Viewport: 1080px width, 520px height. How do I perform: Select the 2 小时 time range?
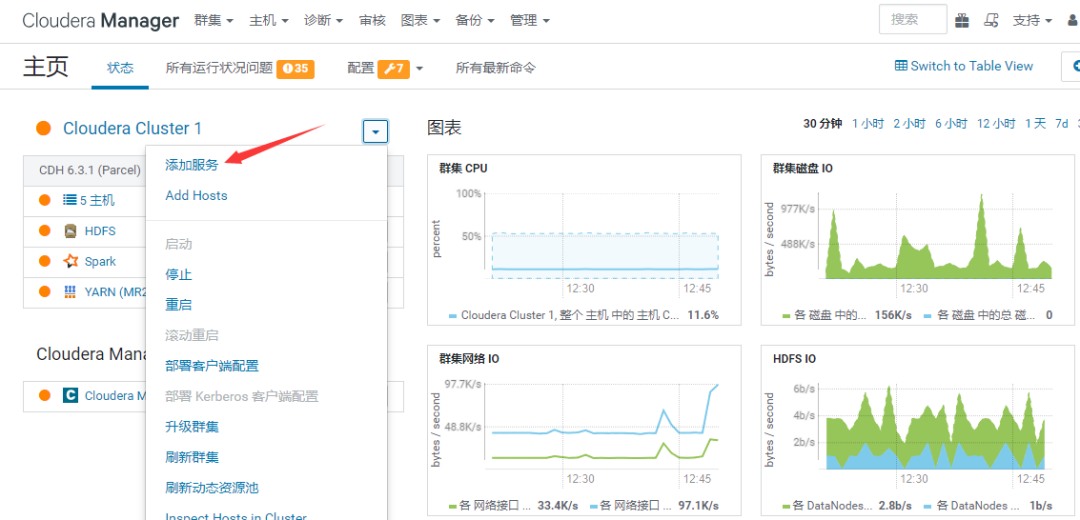coord(910,123)
